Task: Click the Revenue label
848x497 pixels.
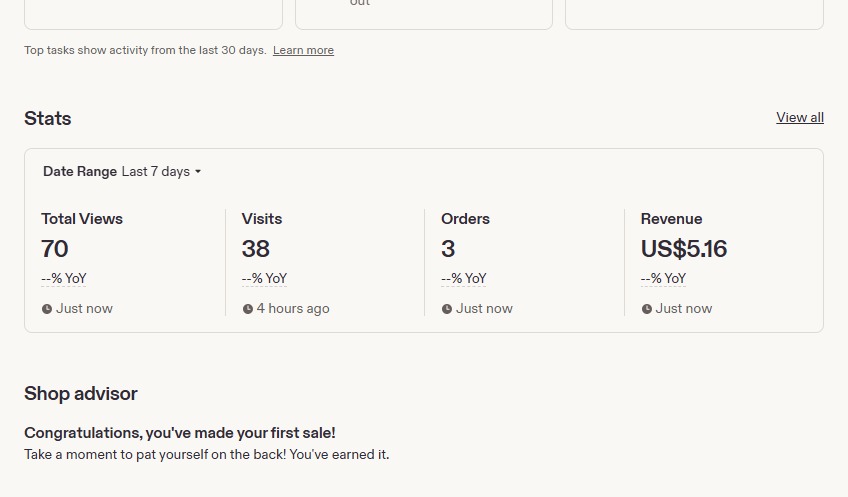Action: pos(672,218)
